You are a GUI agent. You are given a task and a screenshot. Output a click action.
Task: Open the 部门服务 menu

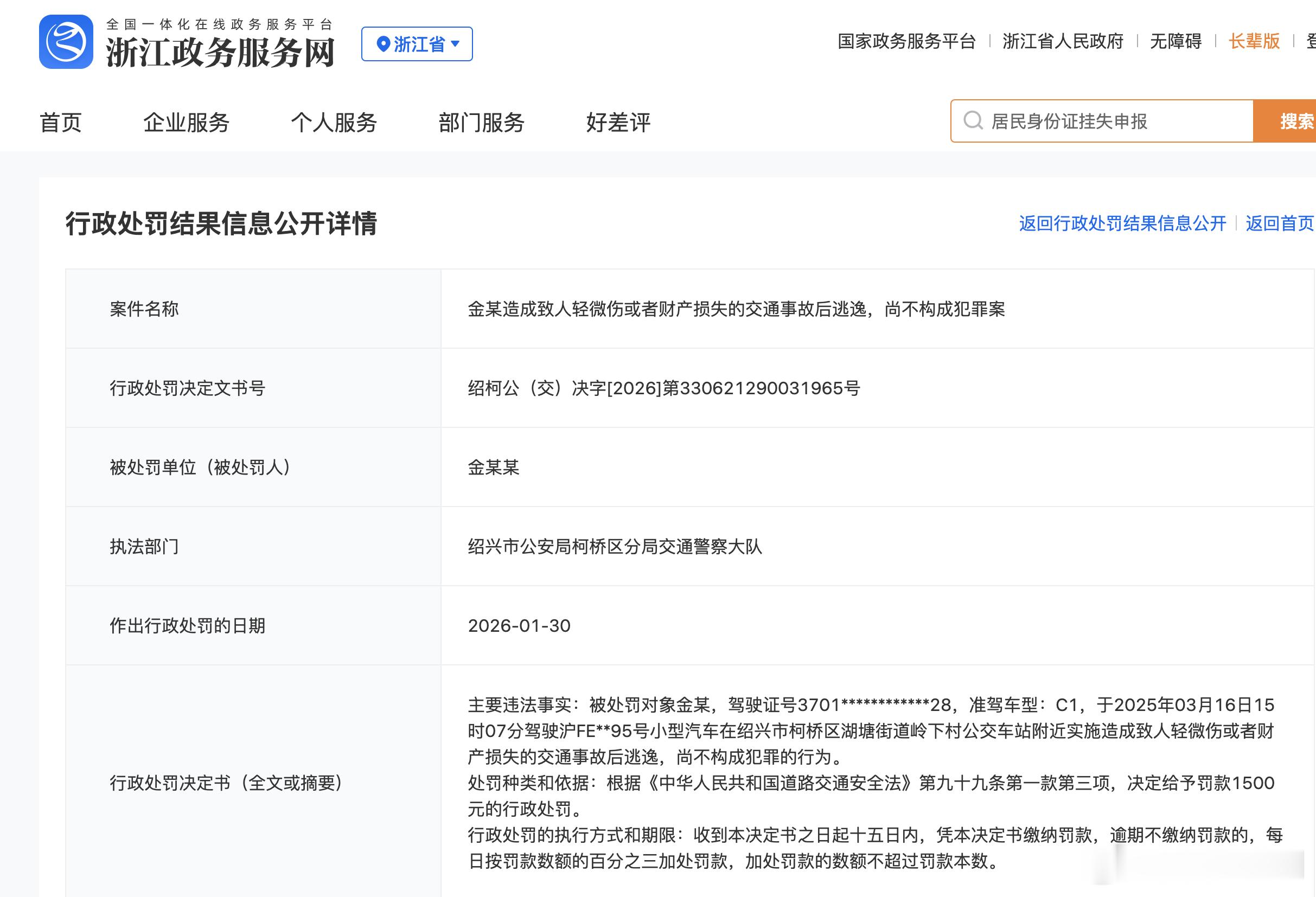tap(481, 123)
